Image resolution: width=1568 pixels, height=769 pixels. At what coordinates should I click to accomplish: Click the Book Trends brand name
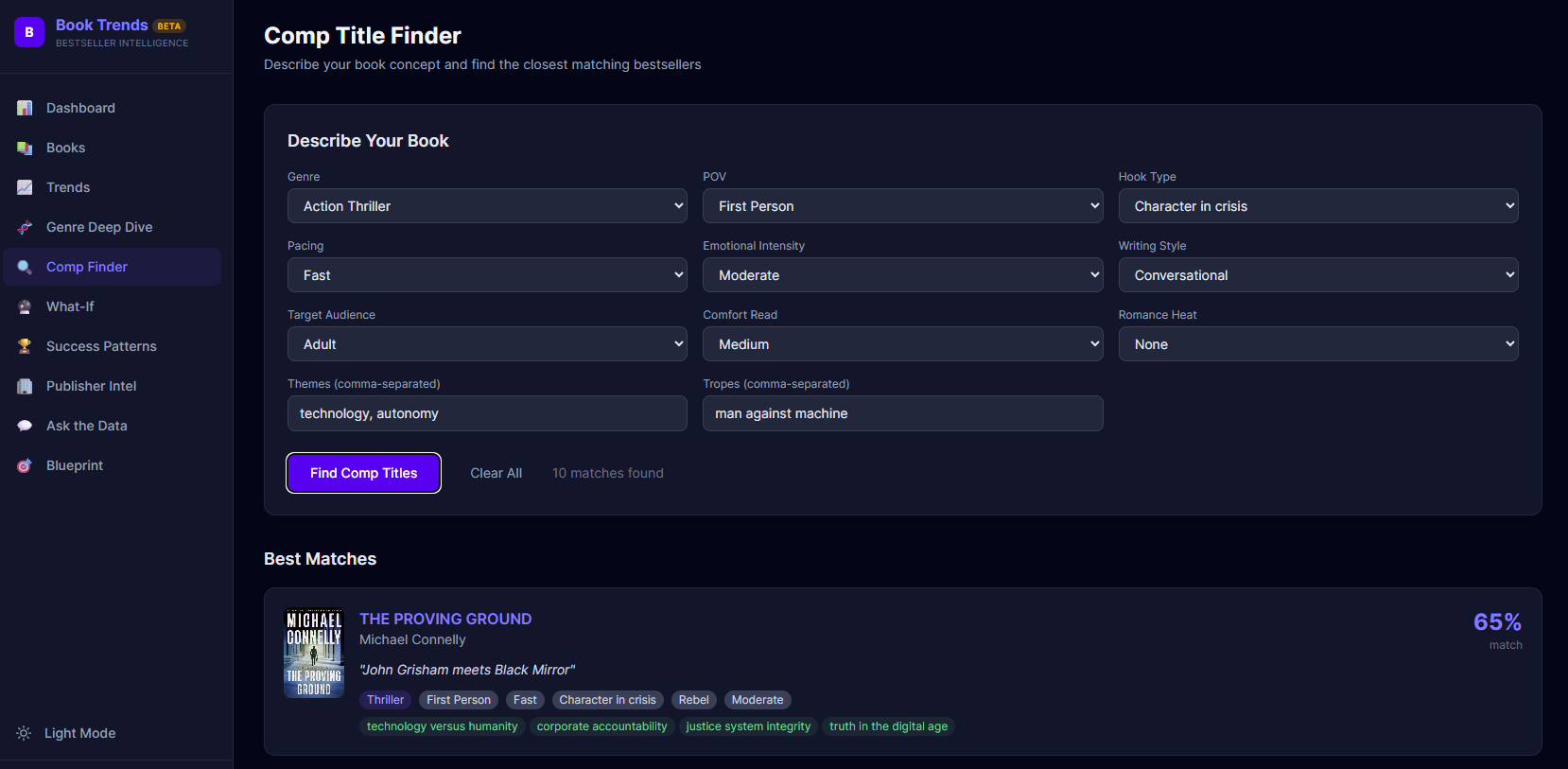click(102, 25)
